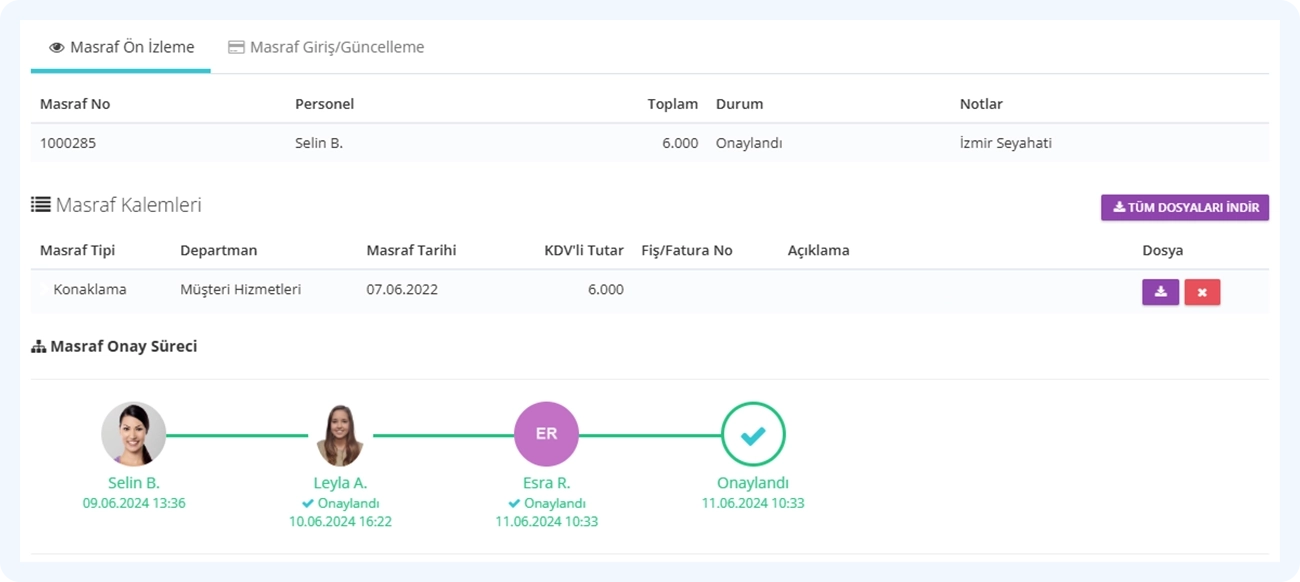
Task: Open Leyla A.'s profile photo
Action: [340, 434]
